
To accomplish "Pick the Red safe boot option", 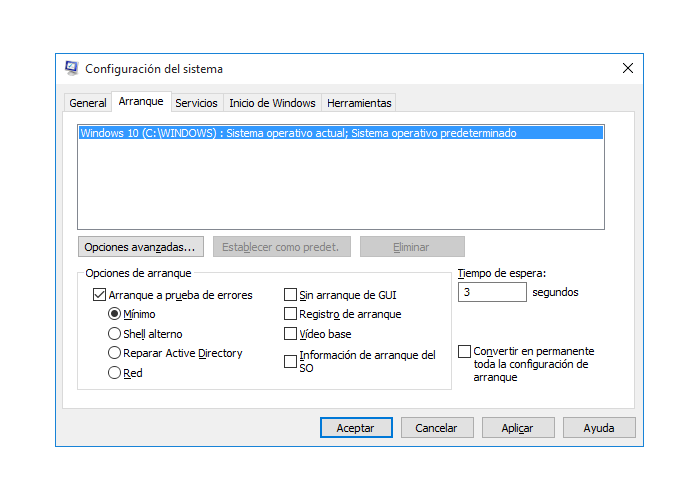I will point(114,373).
